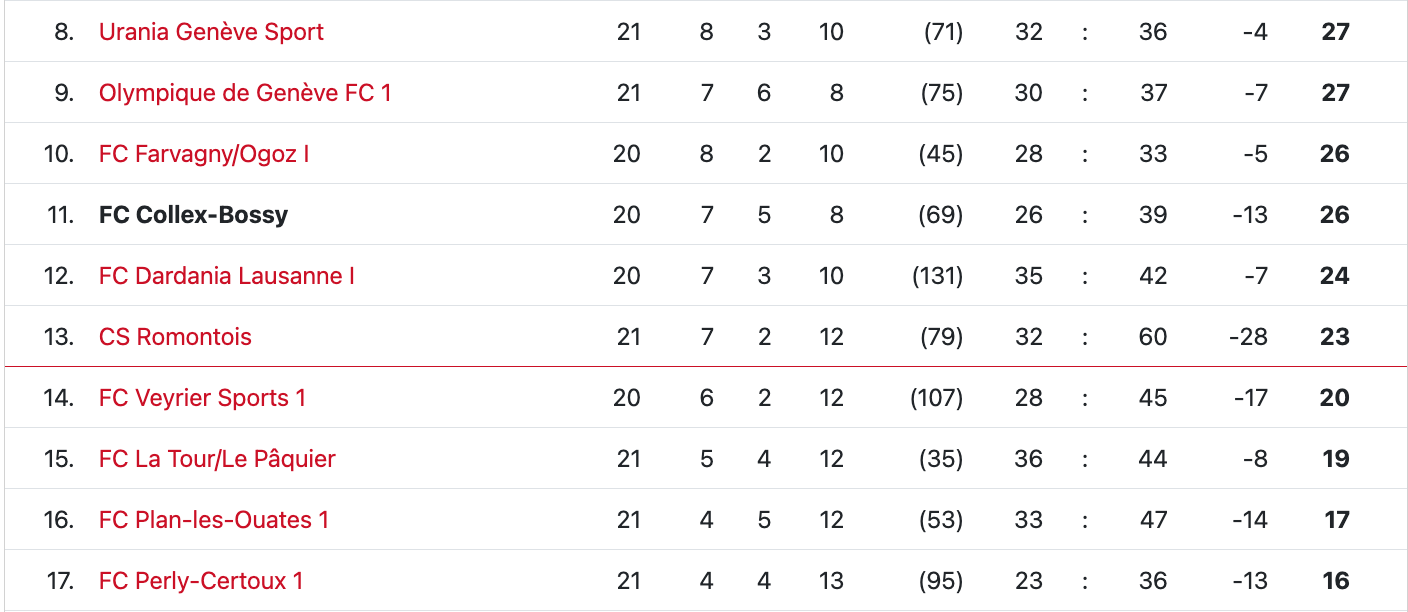
Task: Click the FC Veyrier Sports 1 link
Action: coord(202,398)
